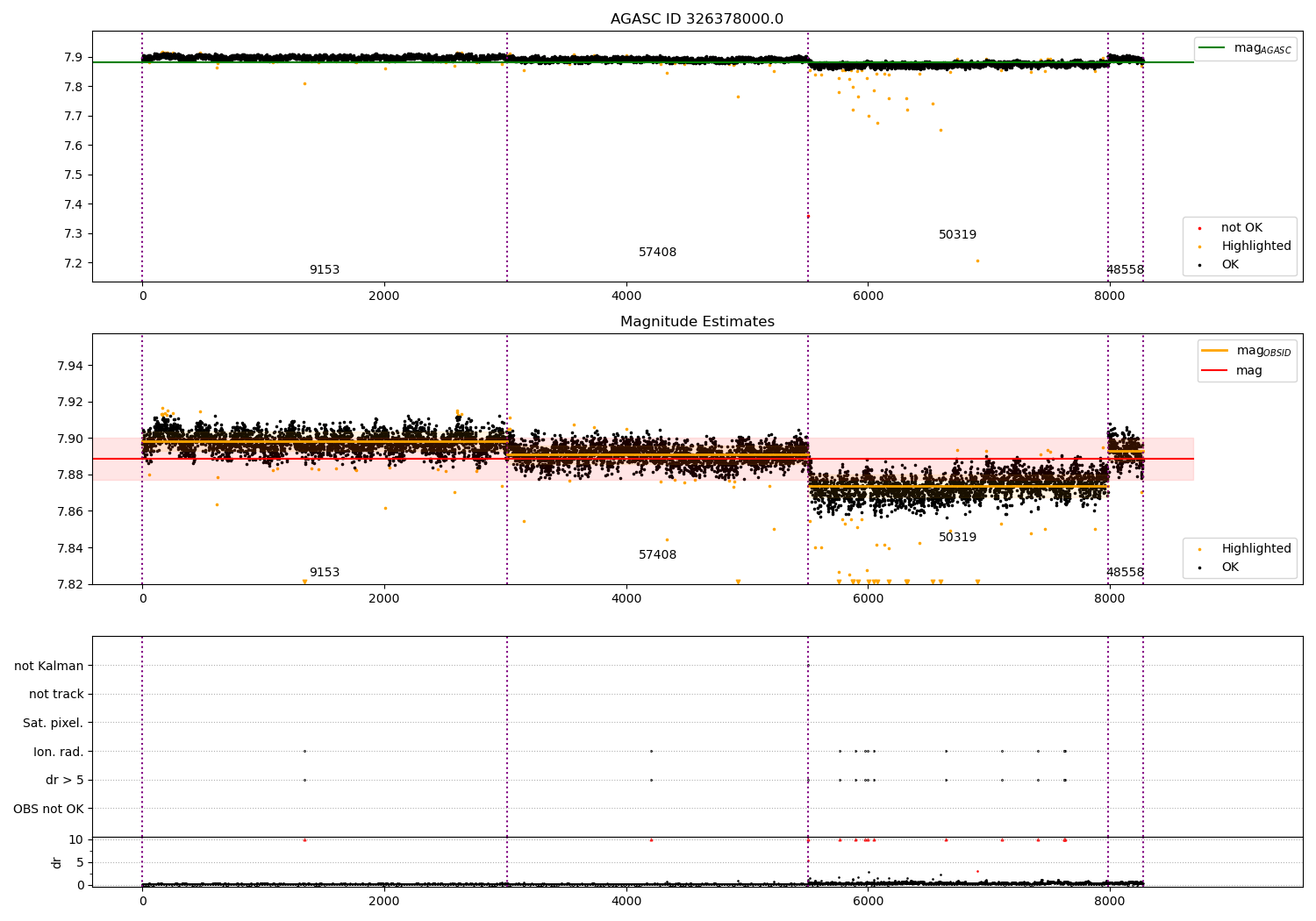This screenshot has height=921, width=1316.
Task: Click the 7.92 y-axis tick label
Action: point(70,402)
